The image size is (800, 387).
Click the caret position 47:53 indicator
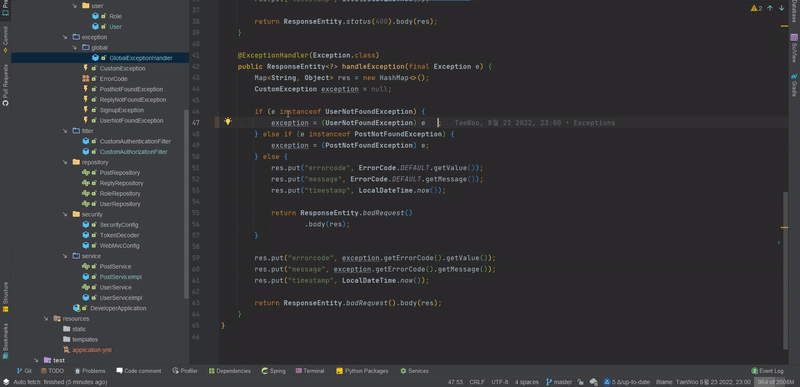(x=455, y=382)
